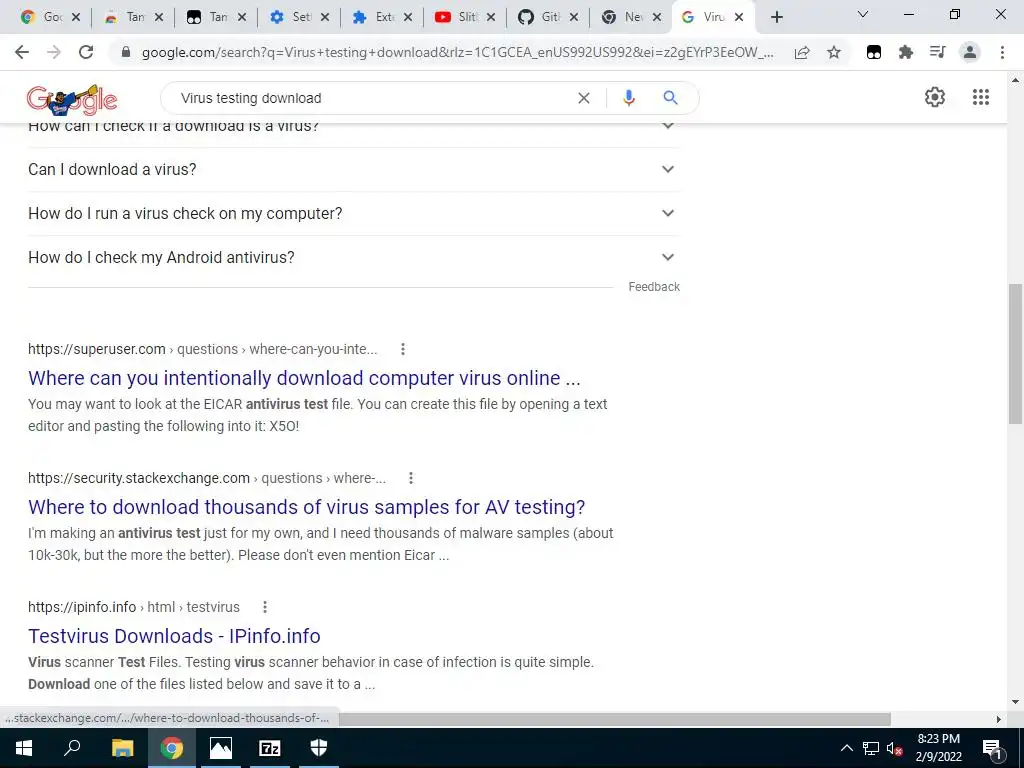Viewport: 1024px width, 768px height.
Task: Open the tab search chevron
Action: 863,14
